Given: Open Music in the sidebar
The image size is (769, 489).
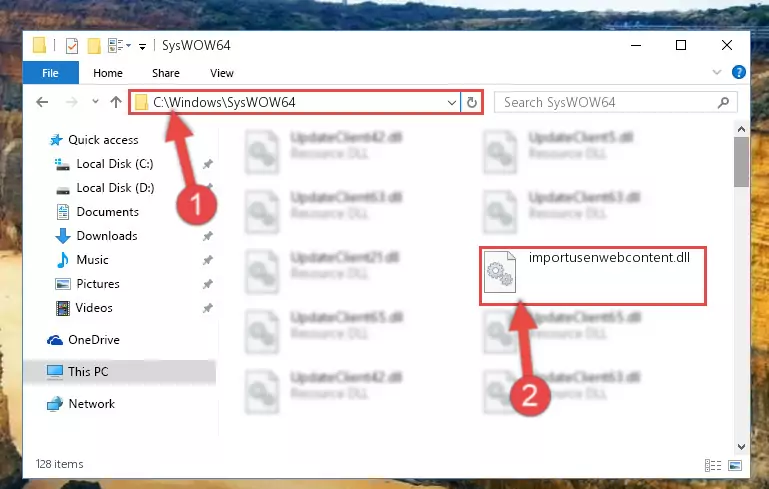Looking at the screenshot, I should (x=92, y=260).
